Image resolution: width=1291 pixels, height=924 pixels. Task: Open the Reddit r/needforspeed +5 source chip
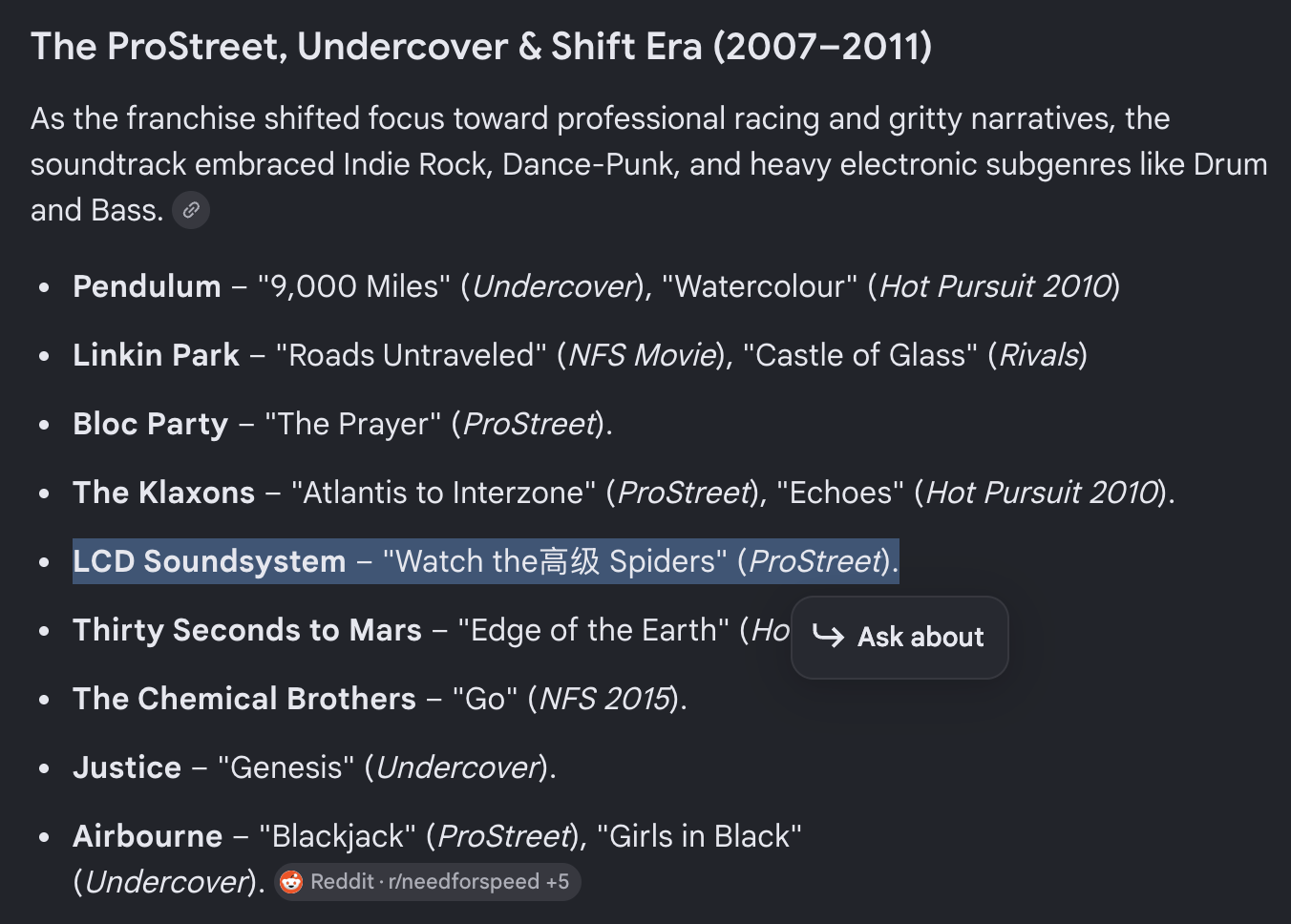428,882
